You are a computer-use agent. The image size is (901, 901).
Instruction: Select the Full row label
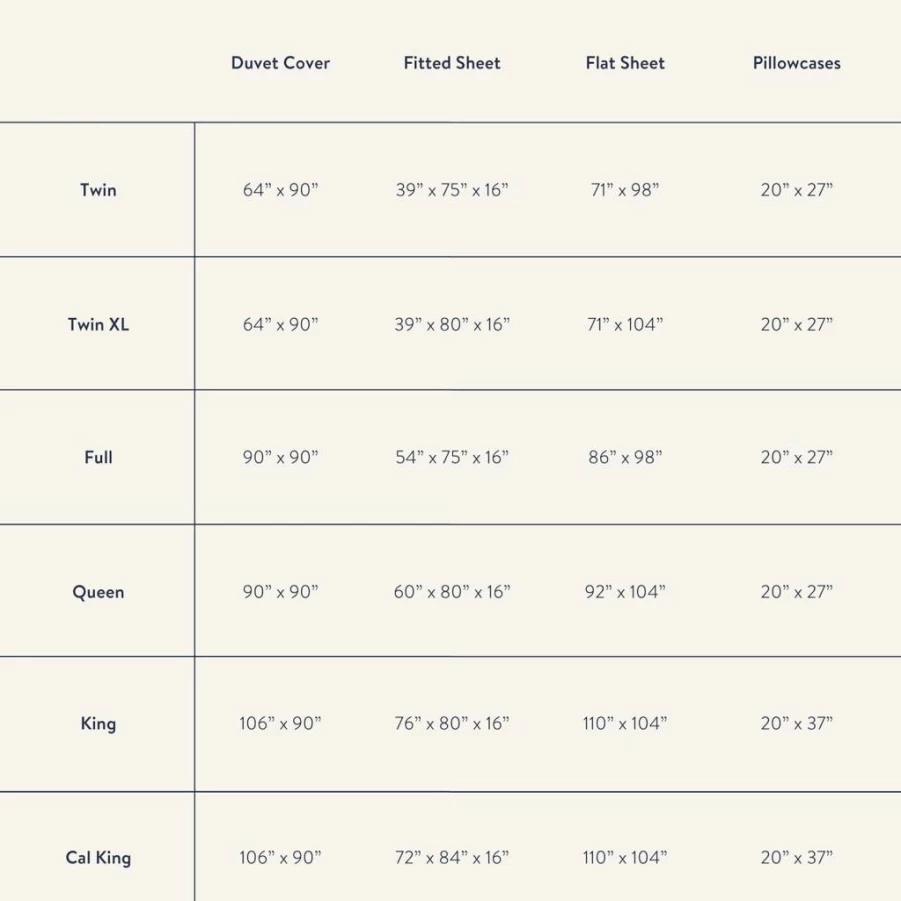pyautogui.click(x=98, y=457)
